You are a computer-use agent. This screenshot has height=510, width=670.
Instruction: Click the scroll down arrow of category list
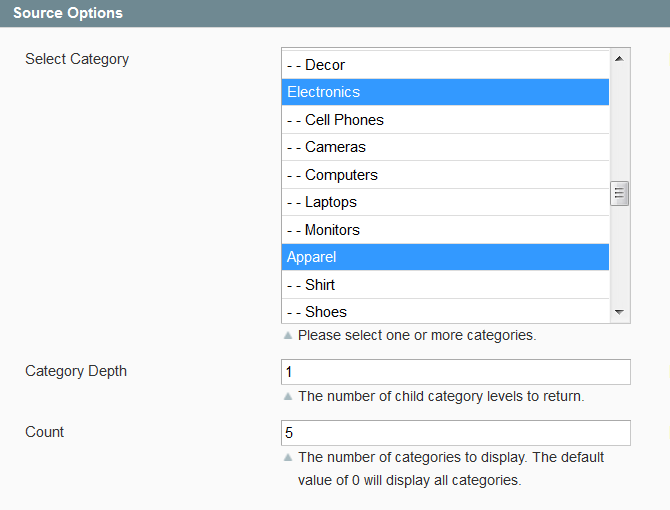pos(619,312)
